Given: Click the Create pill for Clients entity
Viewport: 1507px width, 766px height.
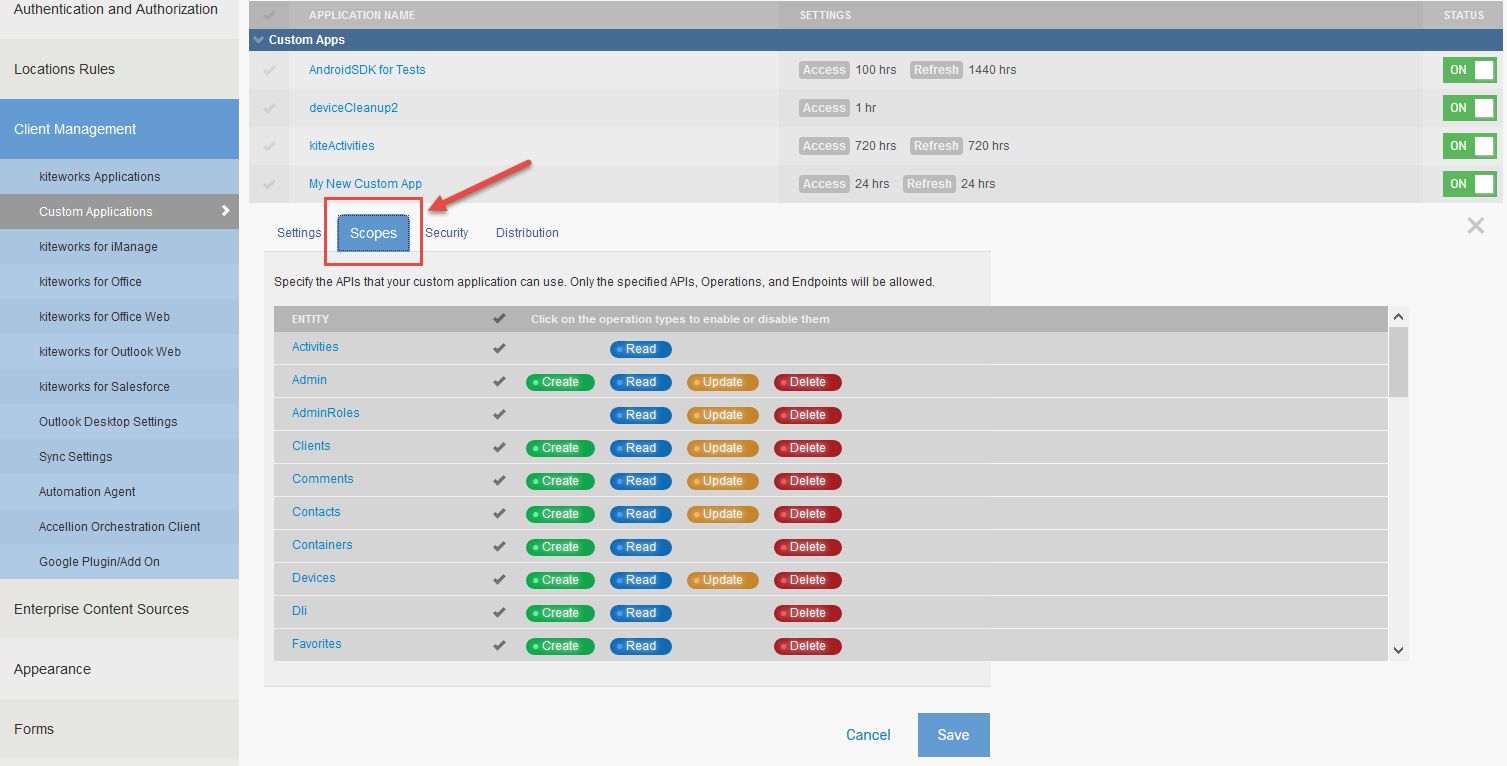Looking at the screenshot, I should (560, 448).
